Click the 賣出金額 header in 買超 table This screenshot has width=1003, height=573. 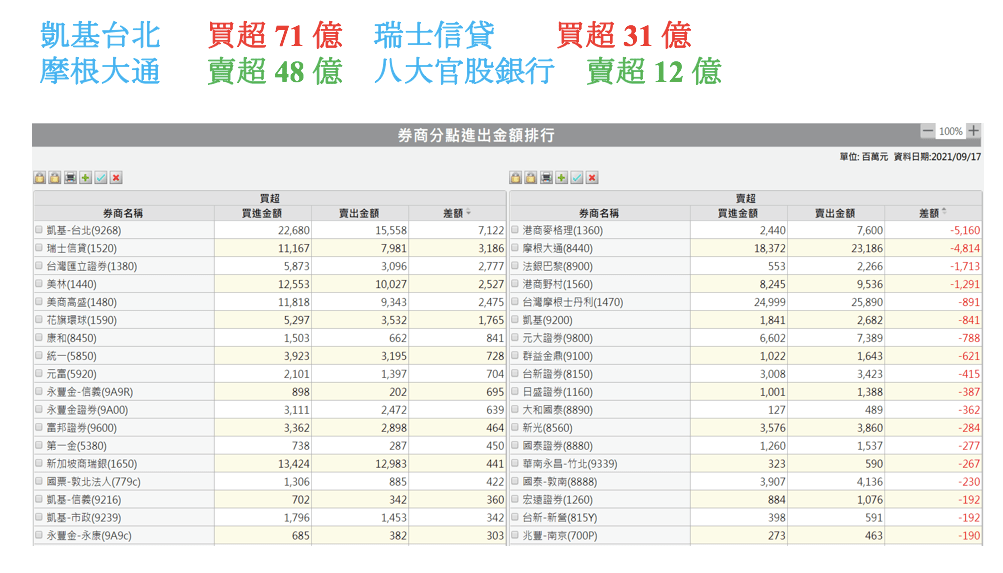pyautogui.click(x=358, y=213)
